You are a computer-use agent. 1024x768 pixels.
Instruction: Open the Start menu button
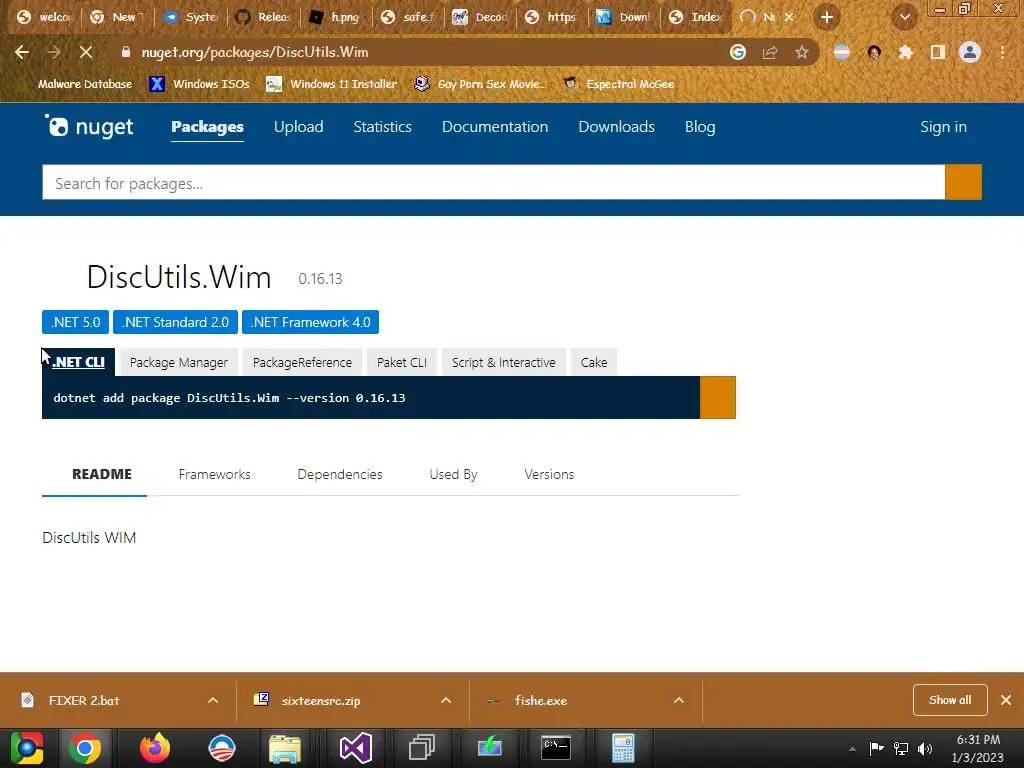point(27,748)
